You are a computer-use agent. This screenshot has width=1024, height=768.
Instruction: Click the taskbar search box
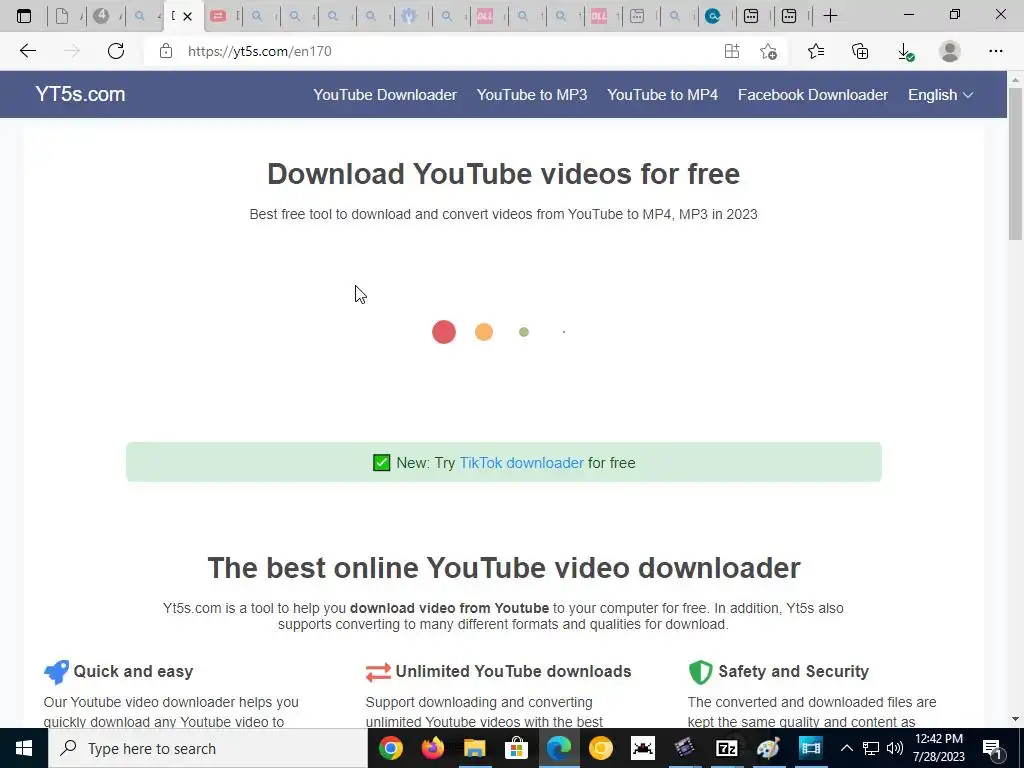pos(208,748)
